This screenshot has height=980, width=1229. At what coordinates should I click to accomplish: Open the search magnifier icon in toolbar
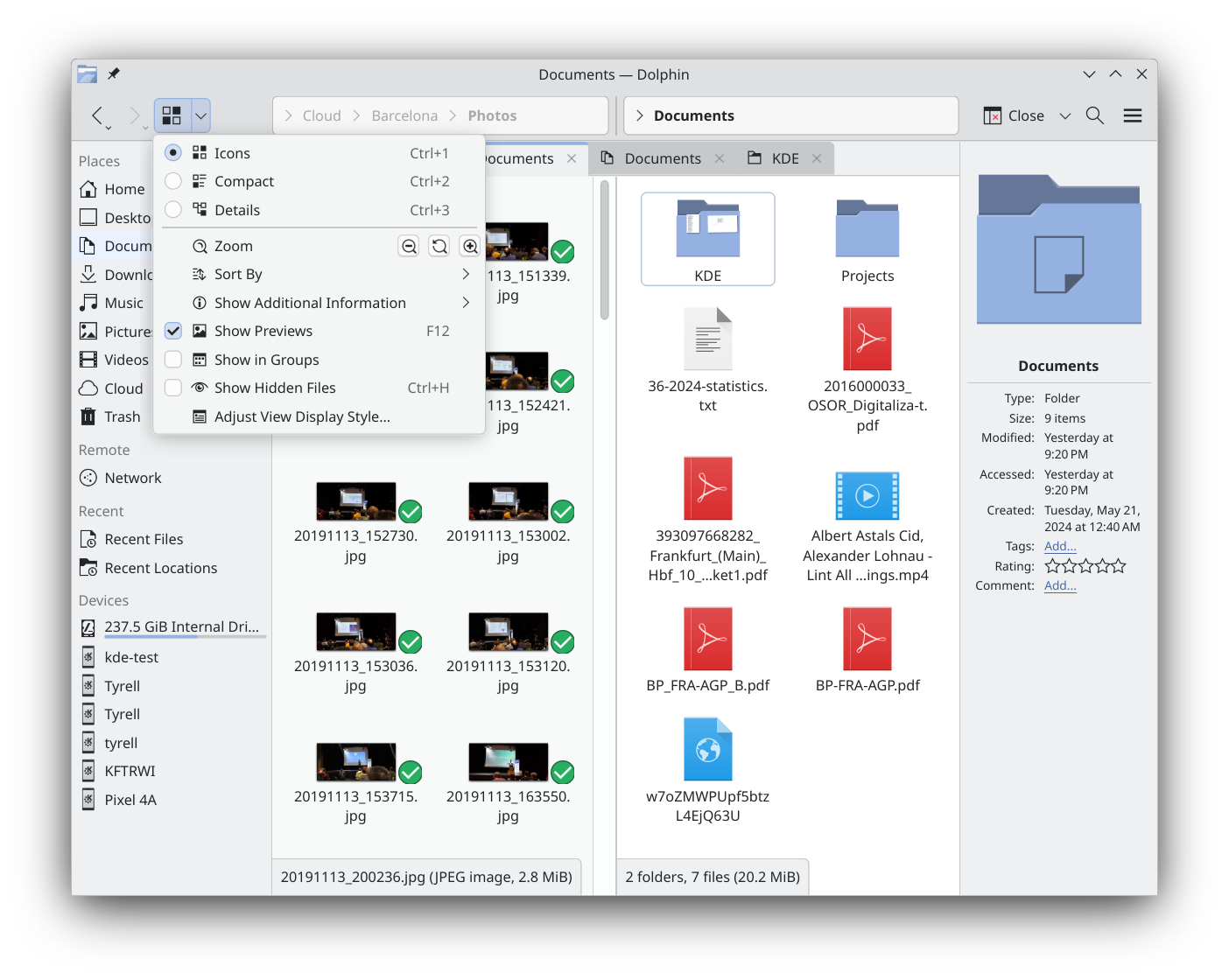click(1094, 115)
